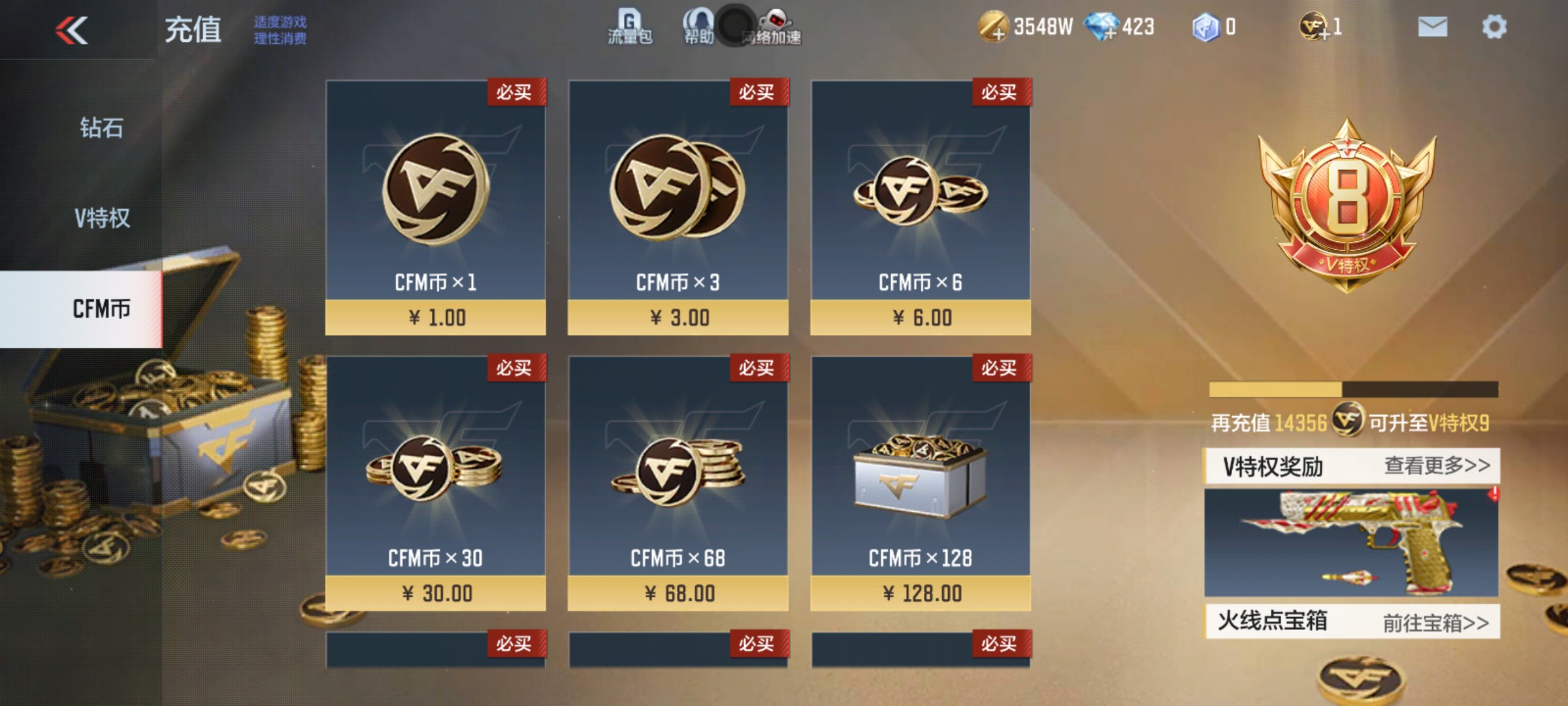Tap the CFM coin balance icon
Viewport: 1568px width, 706px height.
pyautogui.click(x=1315, y=27)
